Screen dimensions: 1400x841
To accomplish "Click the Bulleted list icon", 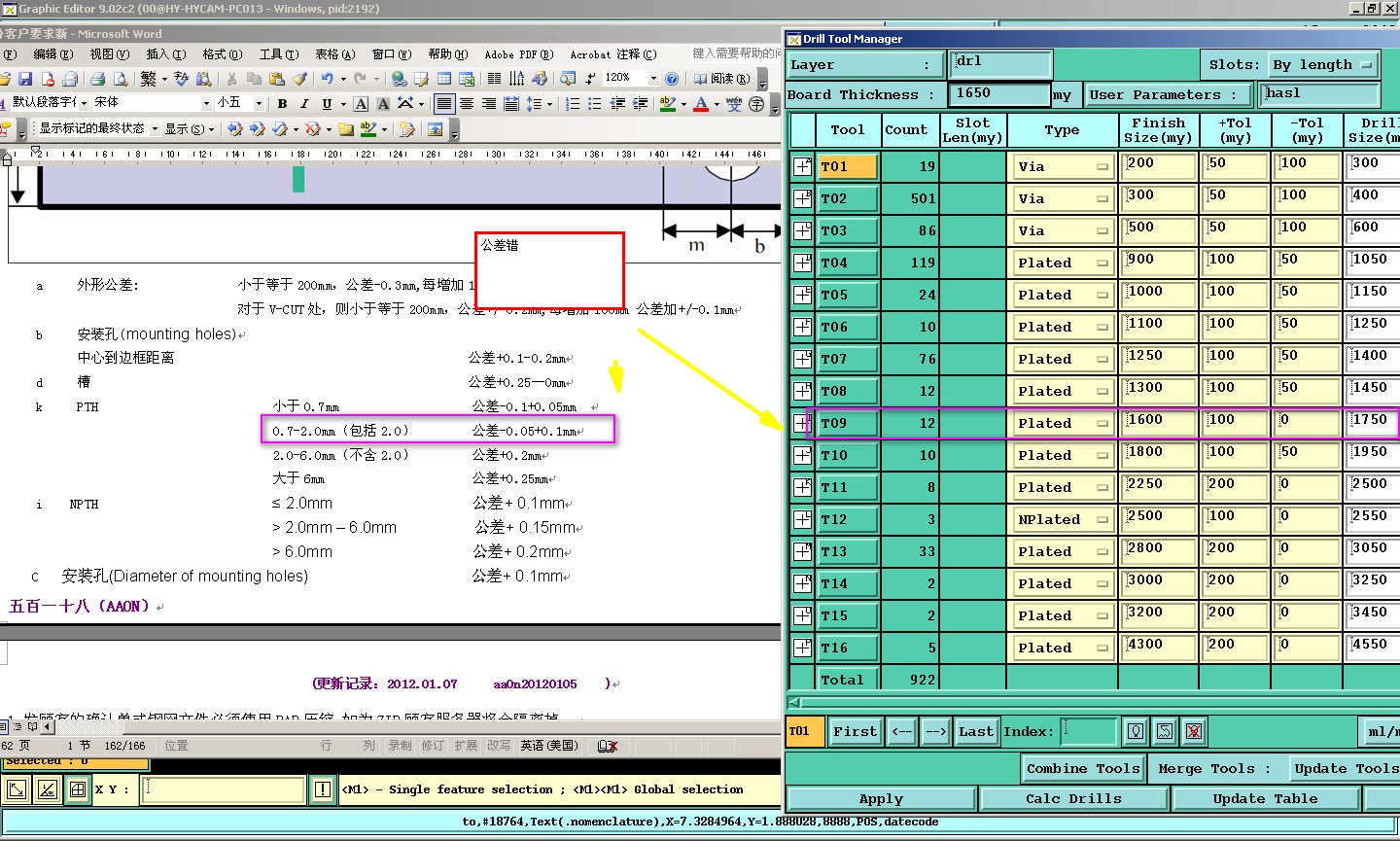I will [x=594, y=103].
